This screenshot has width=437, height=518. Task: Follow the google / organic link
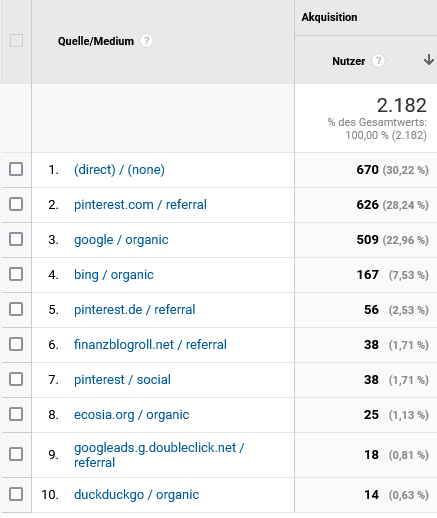pyautogui.click(x=121, y=240)
